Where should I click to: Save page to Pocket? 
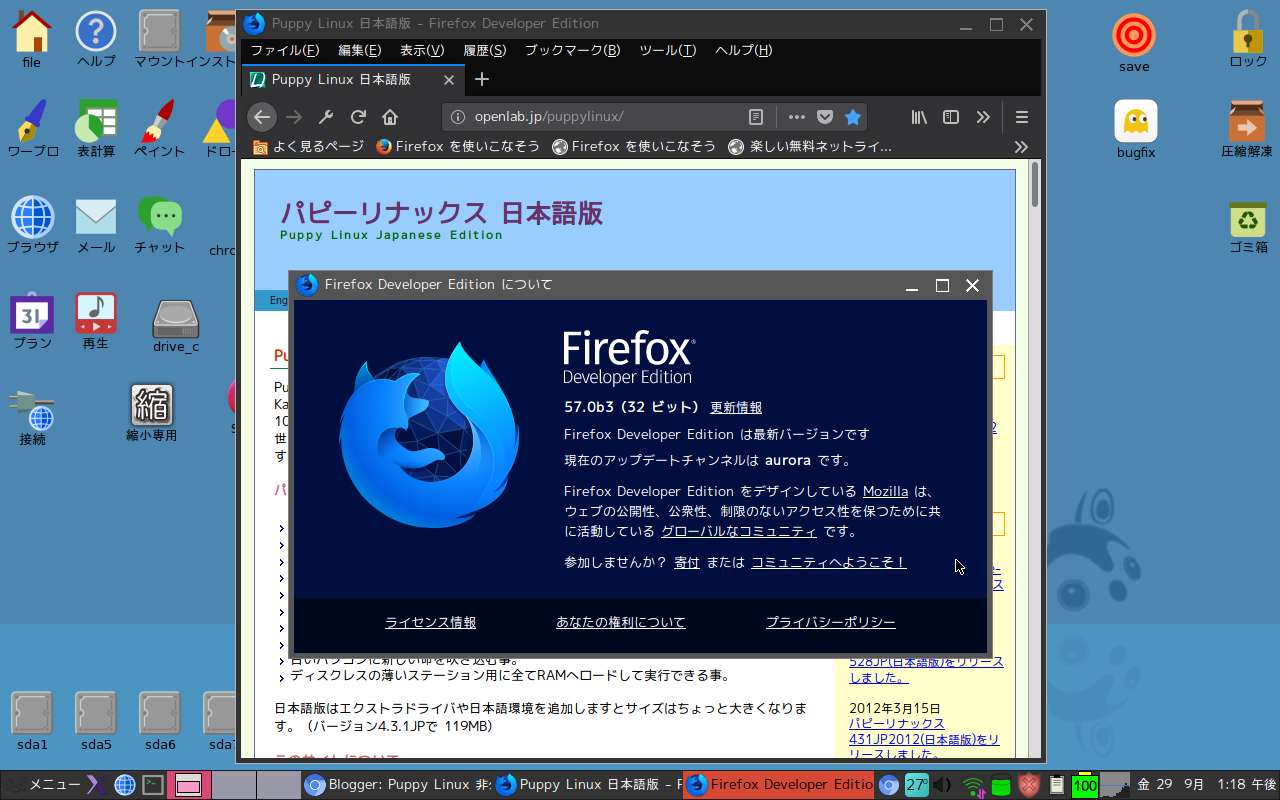point(825,117)
